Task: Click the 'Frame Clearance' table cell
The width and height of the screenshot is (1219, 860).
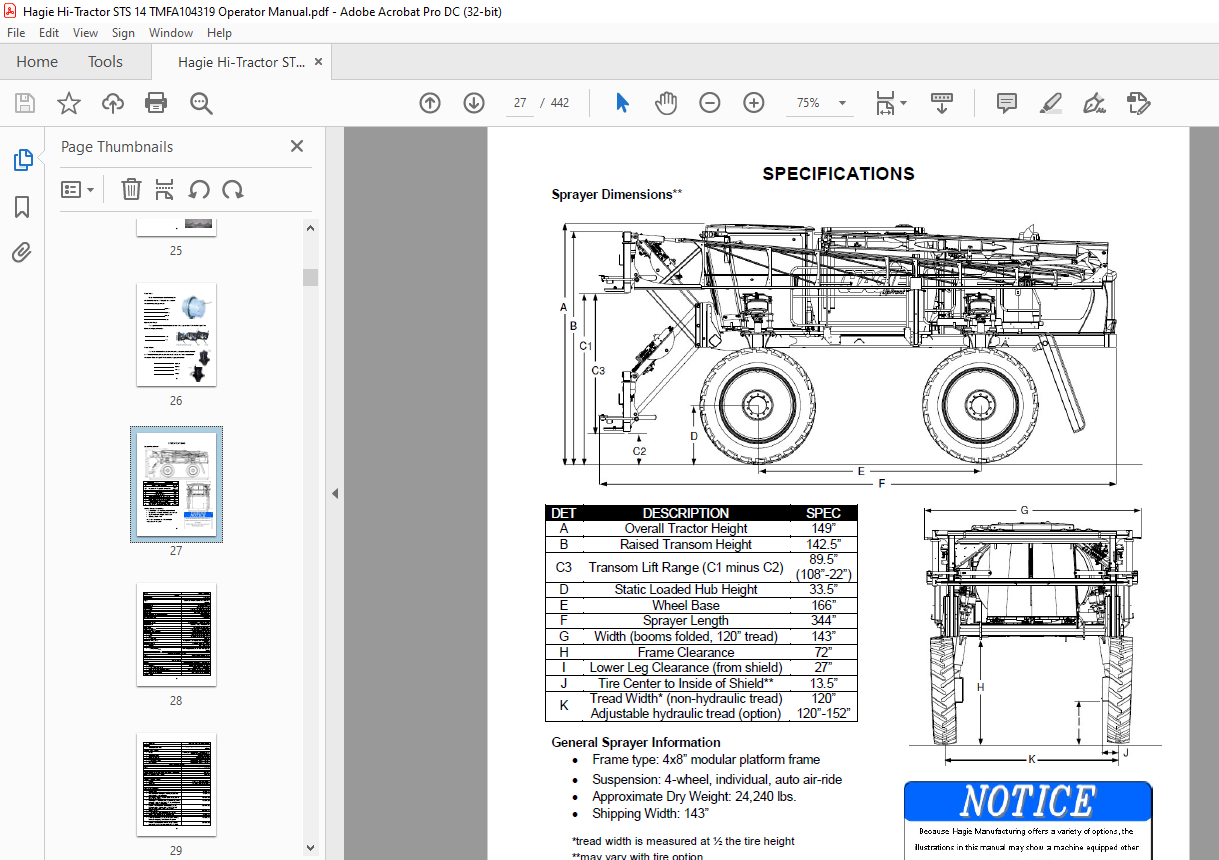Action: coord(686,652)
